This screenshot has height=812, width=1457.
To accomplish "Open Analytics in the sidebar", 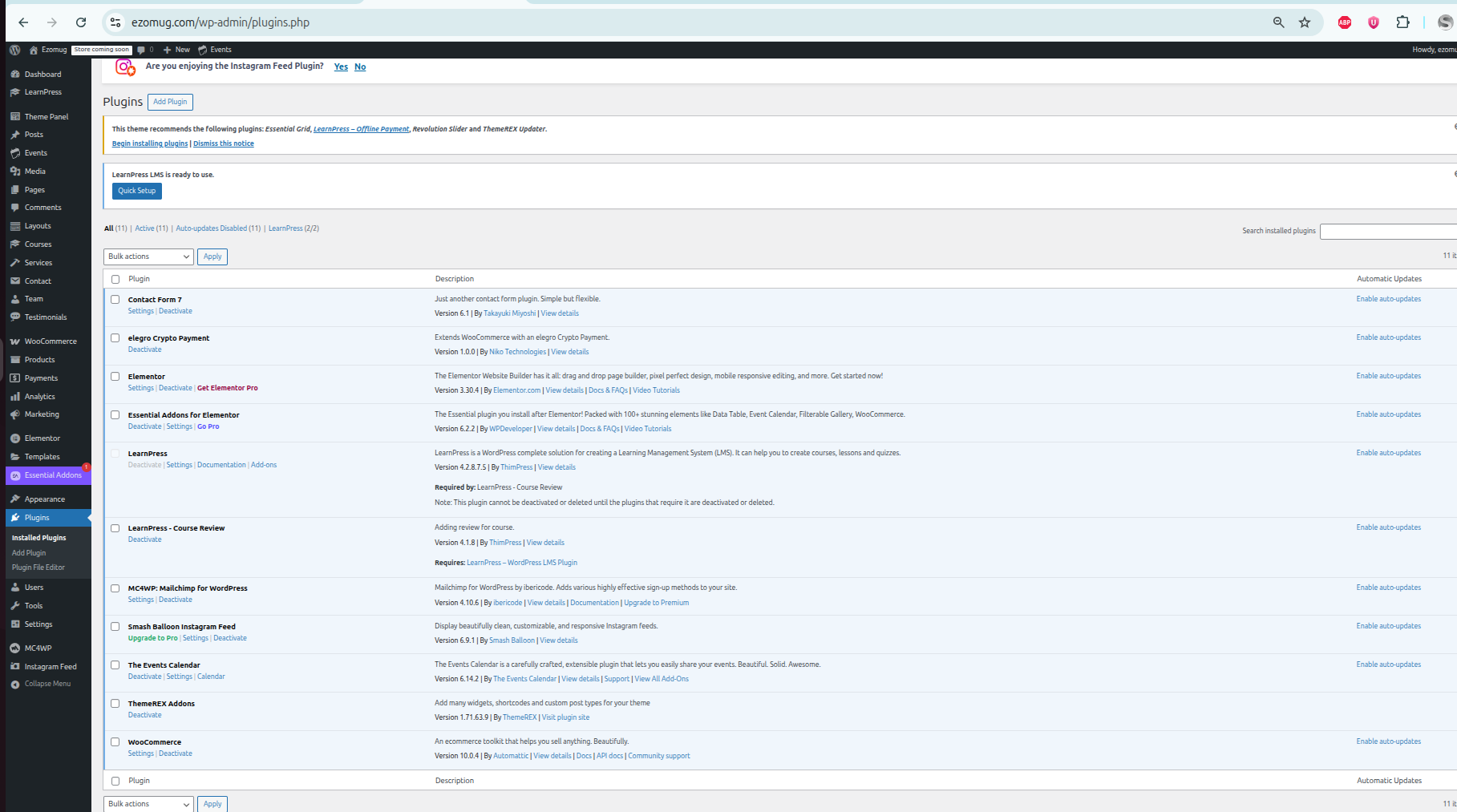I will pos(39,397).
